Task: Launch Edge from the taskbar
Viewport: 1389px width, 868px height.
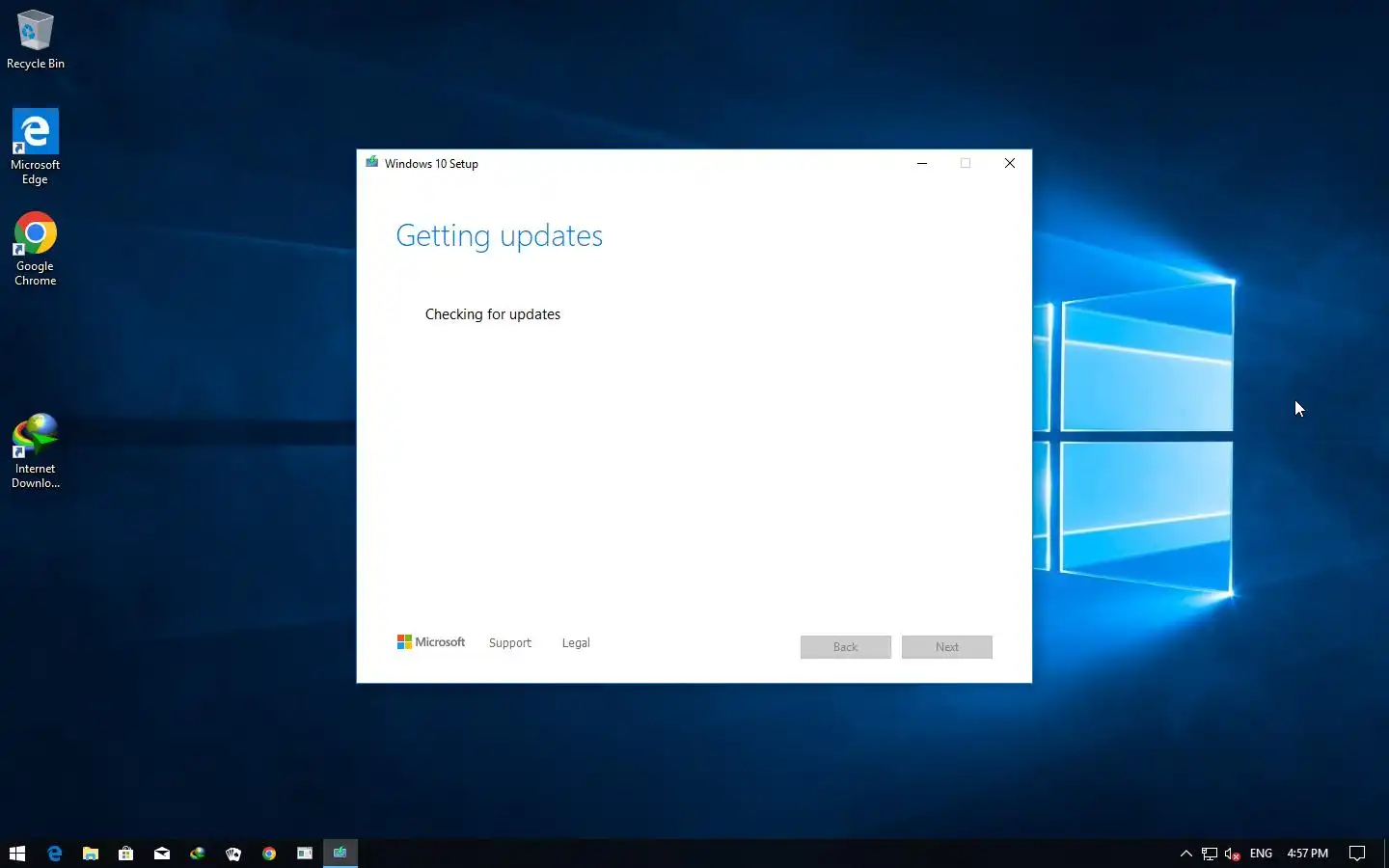Action: pos(54,854)
